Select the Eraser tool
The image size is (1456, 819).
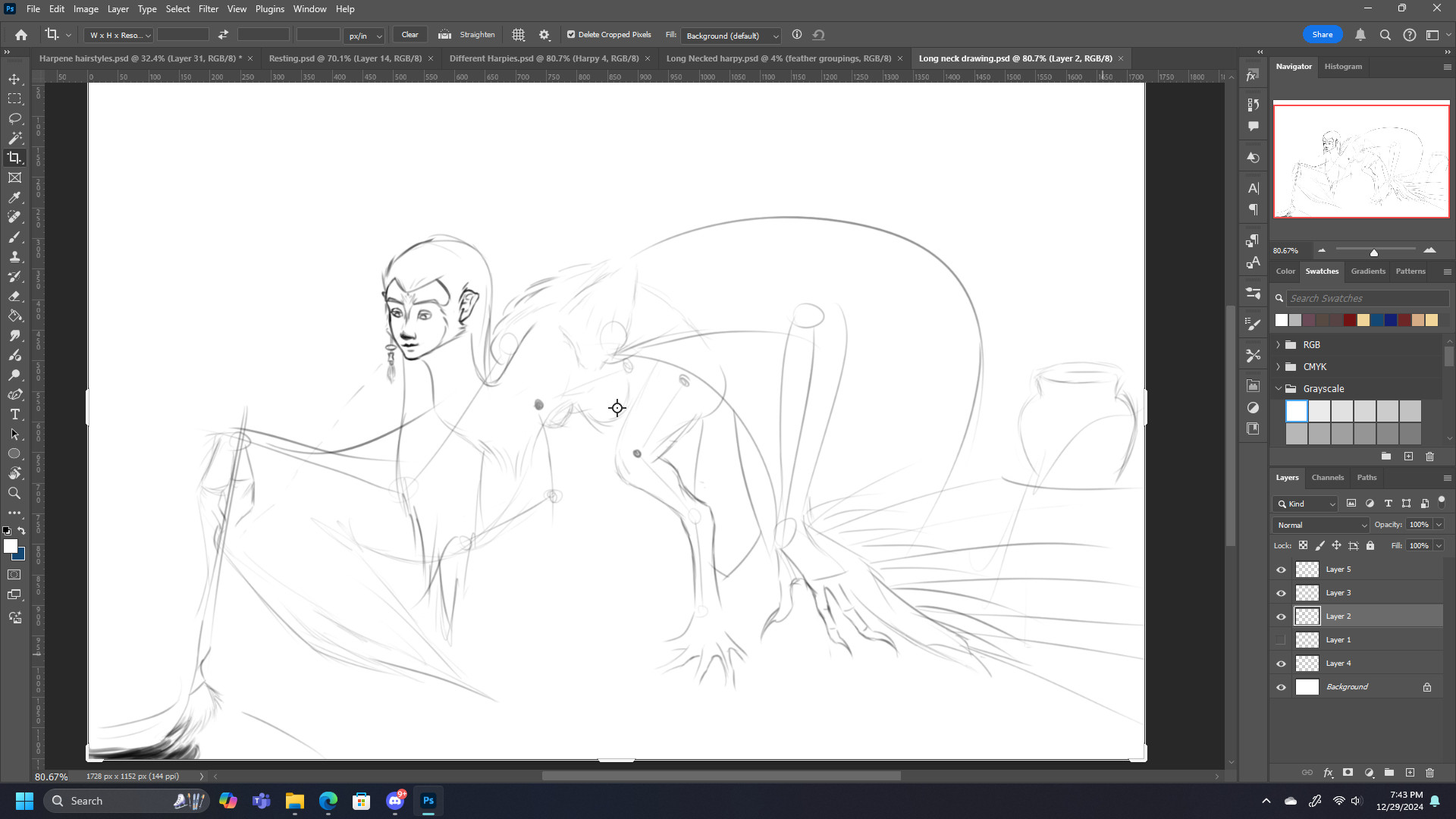14,296
